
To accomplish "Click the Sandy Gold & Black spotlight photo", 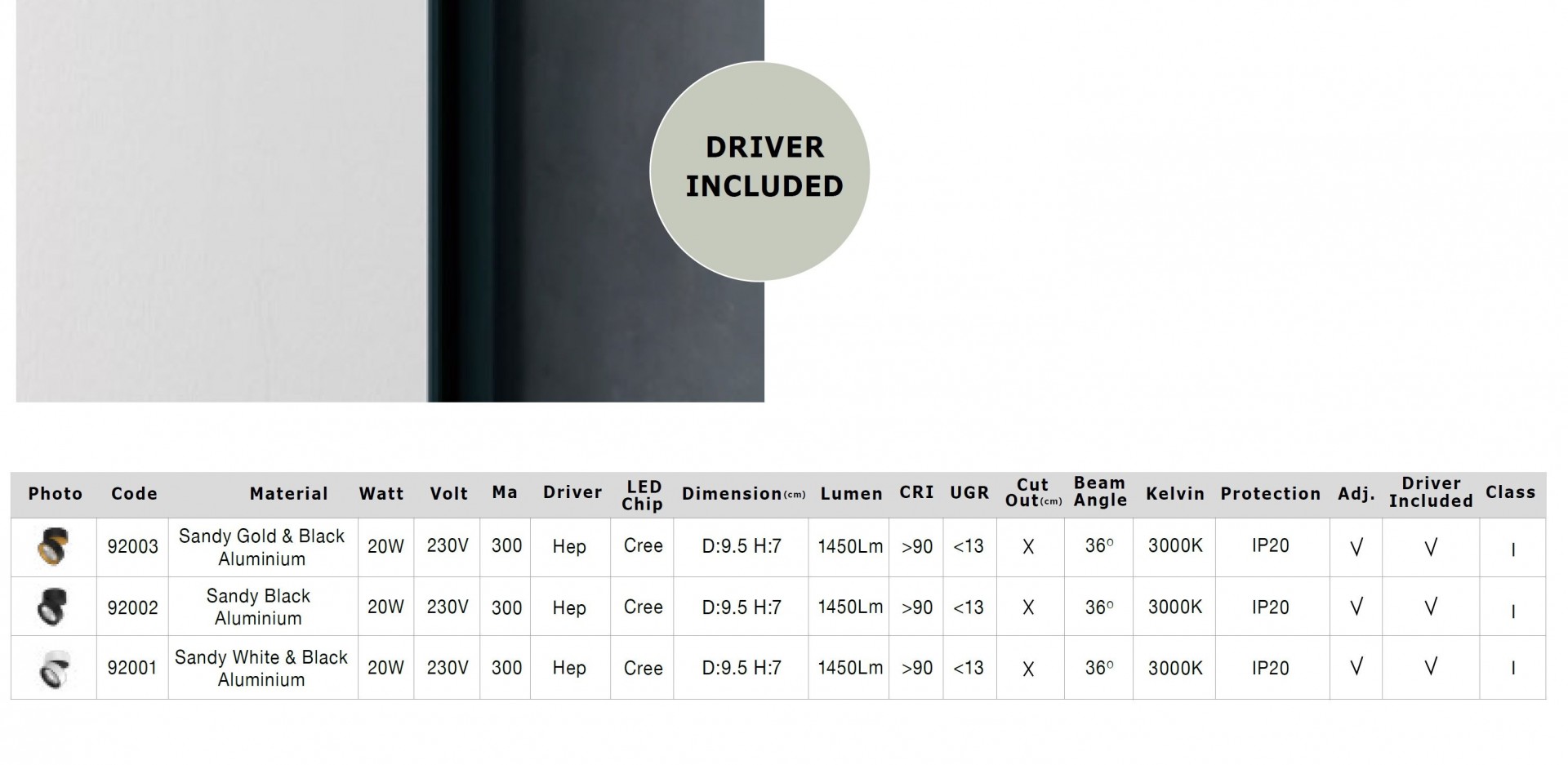I will [53, 547].
